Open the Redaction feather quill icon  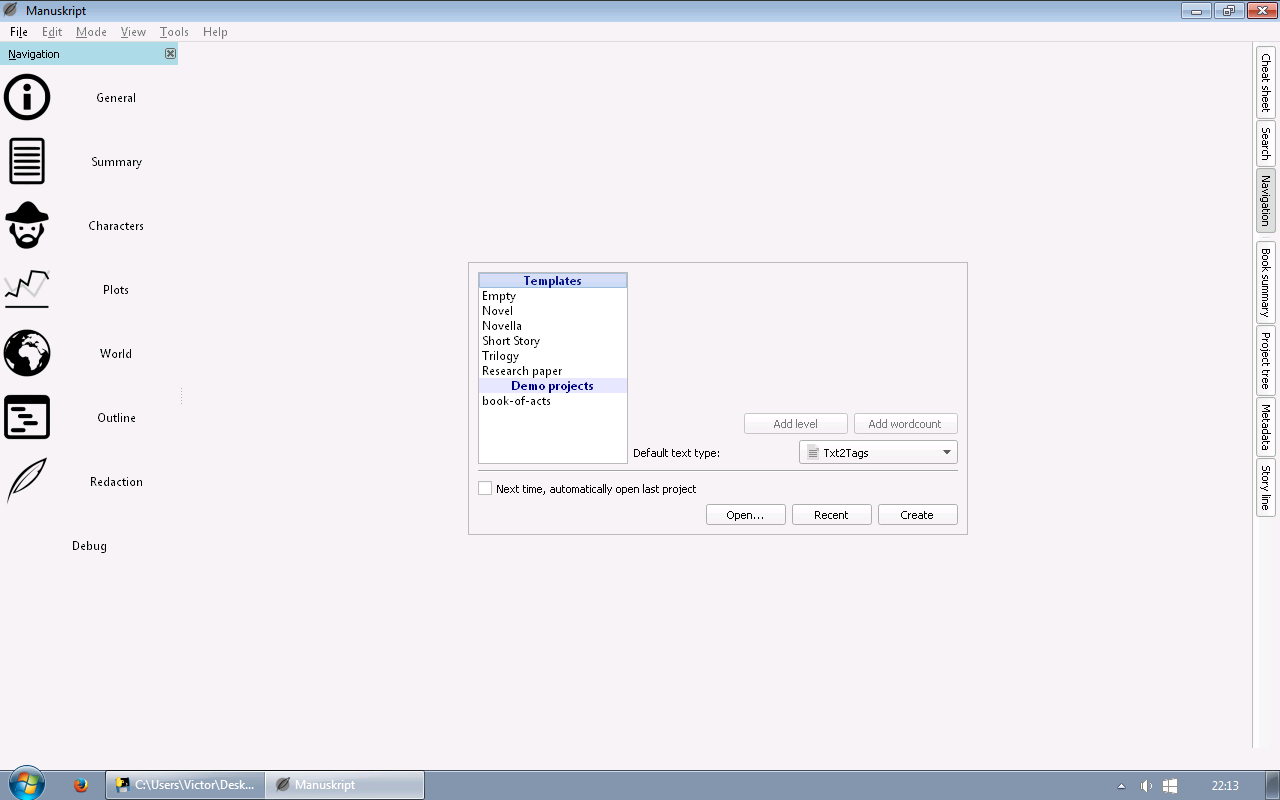(27, 481)
